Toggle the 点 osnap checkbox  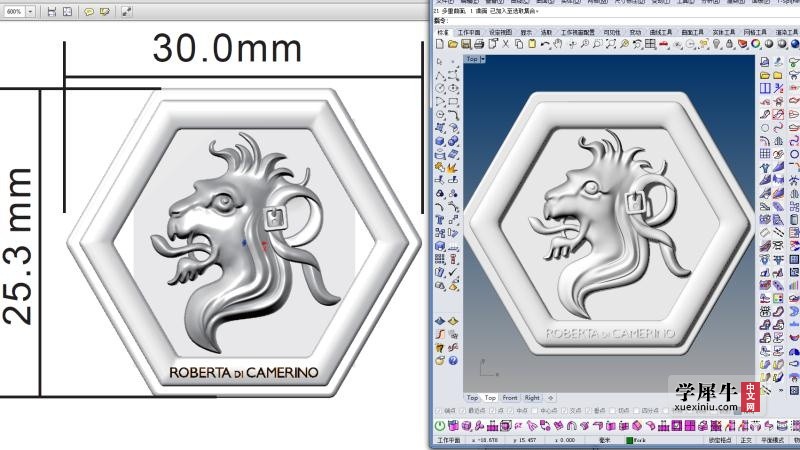493,411
